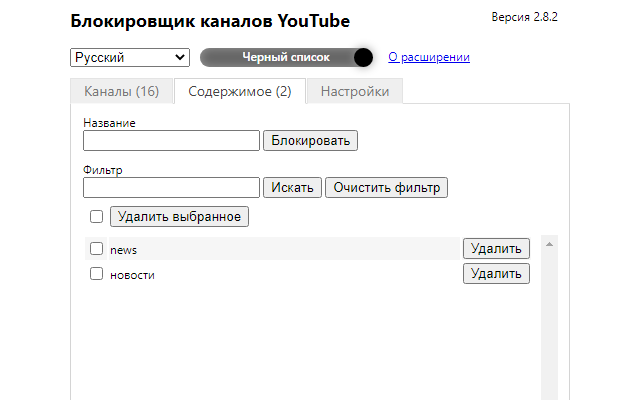Viewport: 640px width, 400px height.
Task: Open the Настройки tab
Action: (355, 91)
